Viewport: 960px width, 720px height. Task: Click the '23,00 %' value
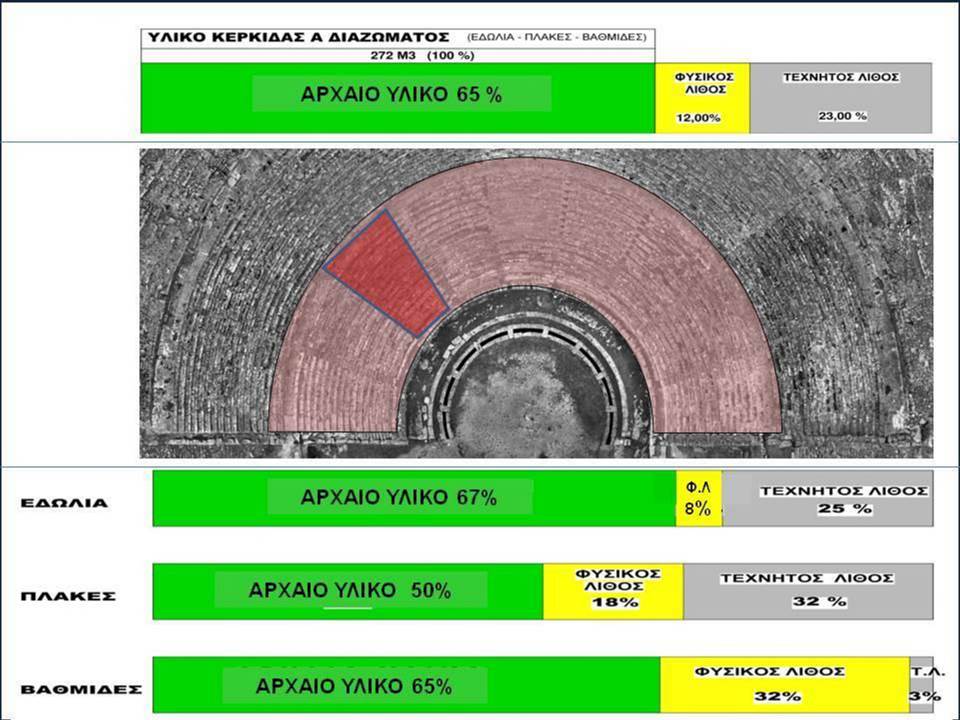842,116
